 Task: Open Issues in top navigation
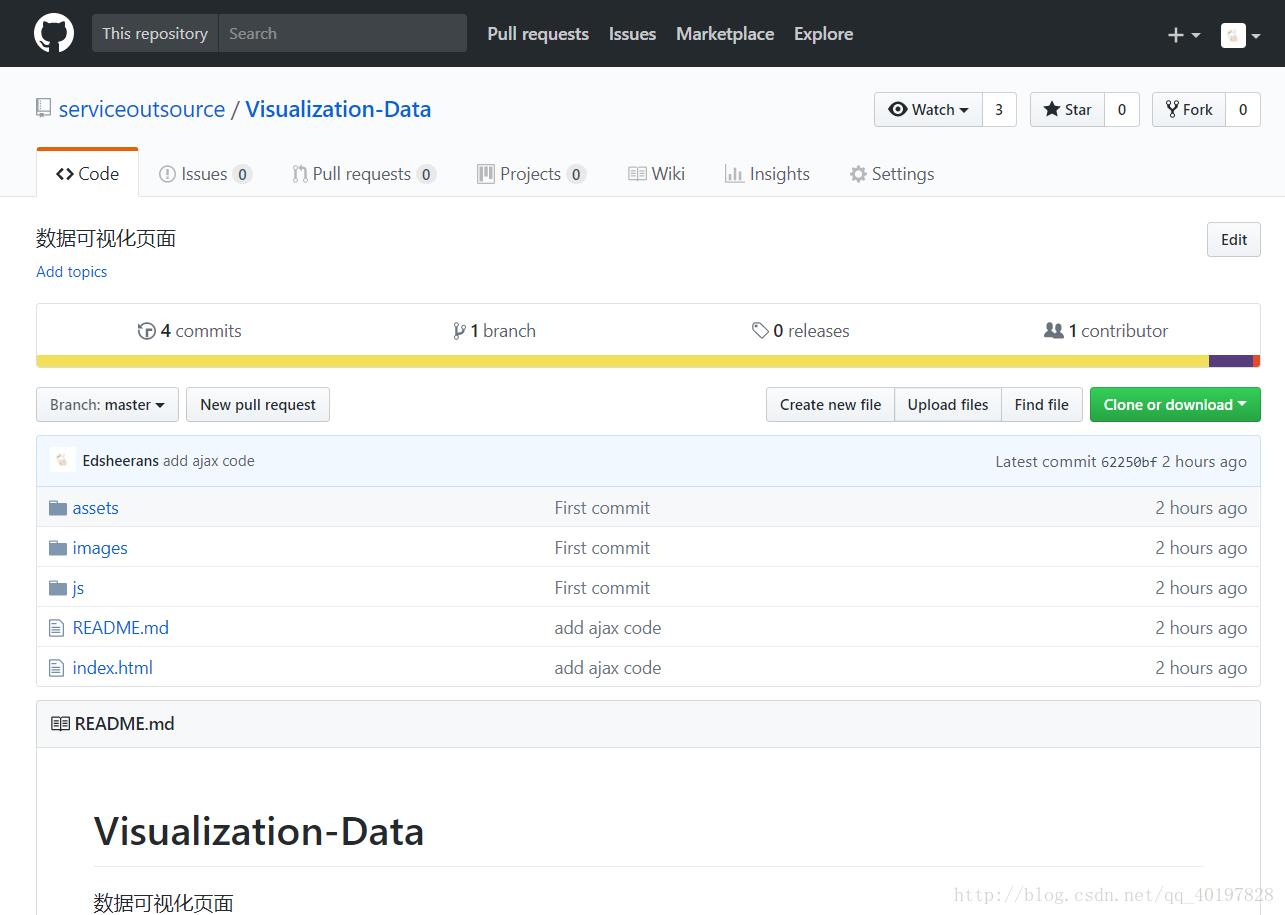click(x=632, y=34)
